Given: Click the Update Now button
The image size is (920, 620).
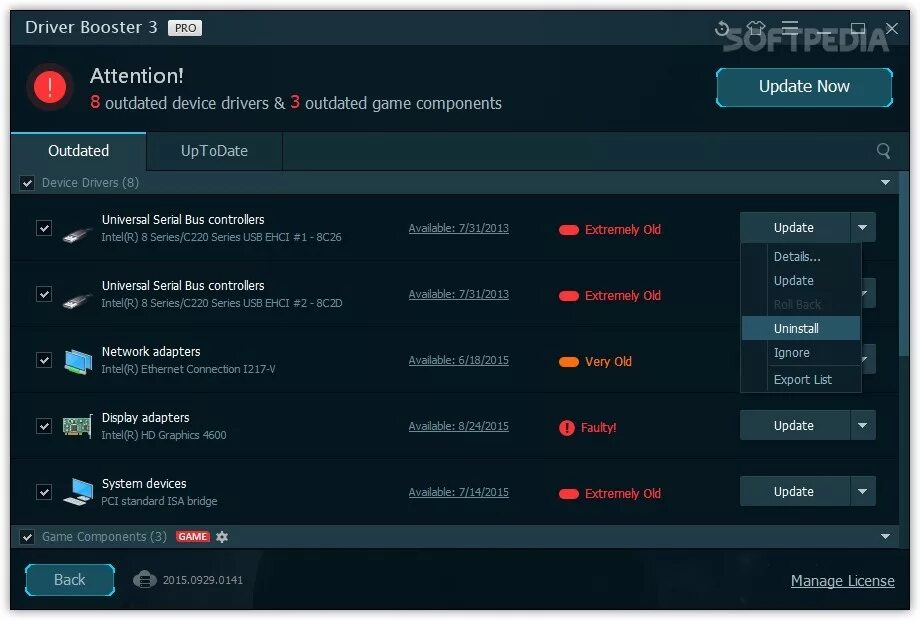Looking at the screenshot, I should coord(804,87).
